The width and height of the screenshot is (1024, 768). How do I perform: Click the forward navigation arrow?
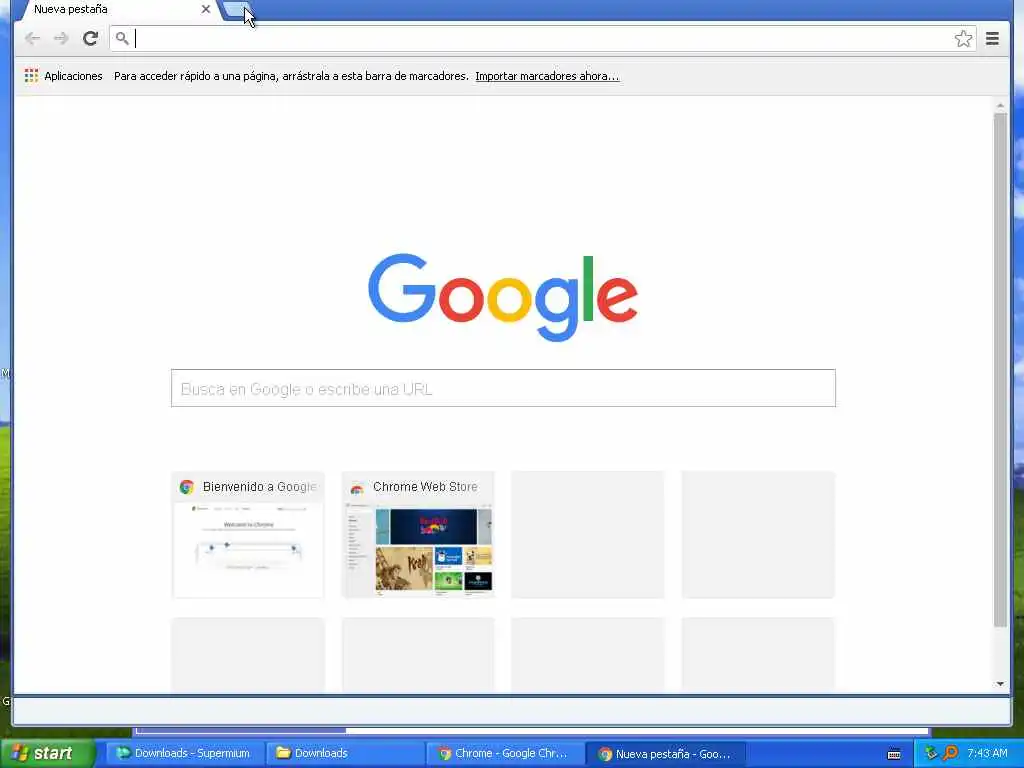61,39
